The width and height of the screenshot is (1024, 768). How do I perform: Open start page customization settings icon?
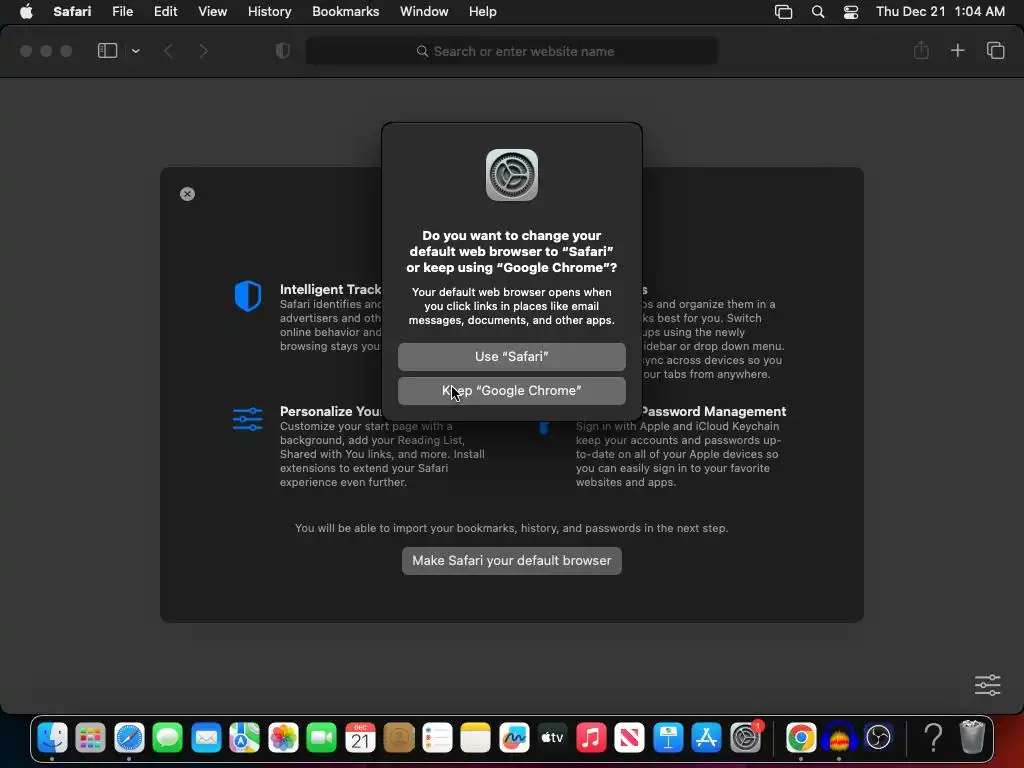[x=987, y=685]
